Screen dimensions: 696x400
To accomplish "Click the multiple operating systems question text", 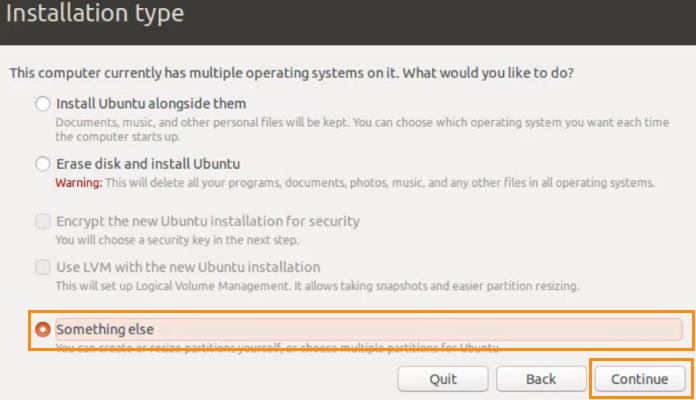I will 292,73.
